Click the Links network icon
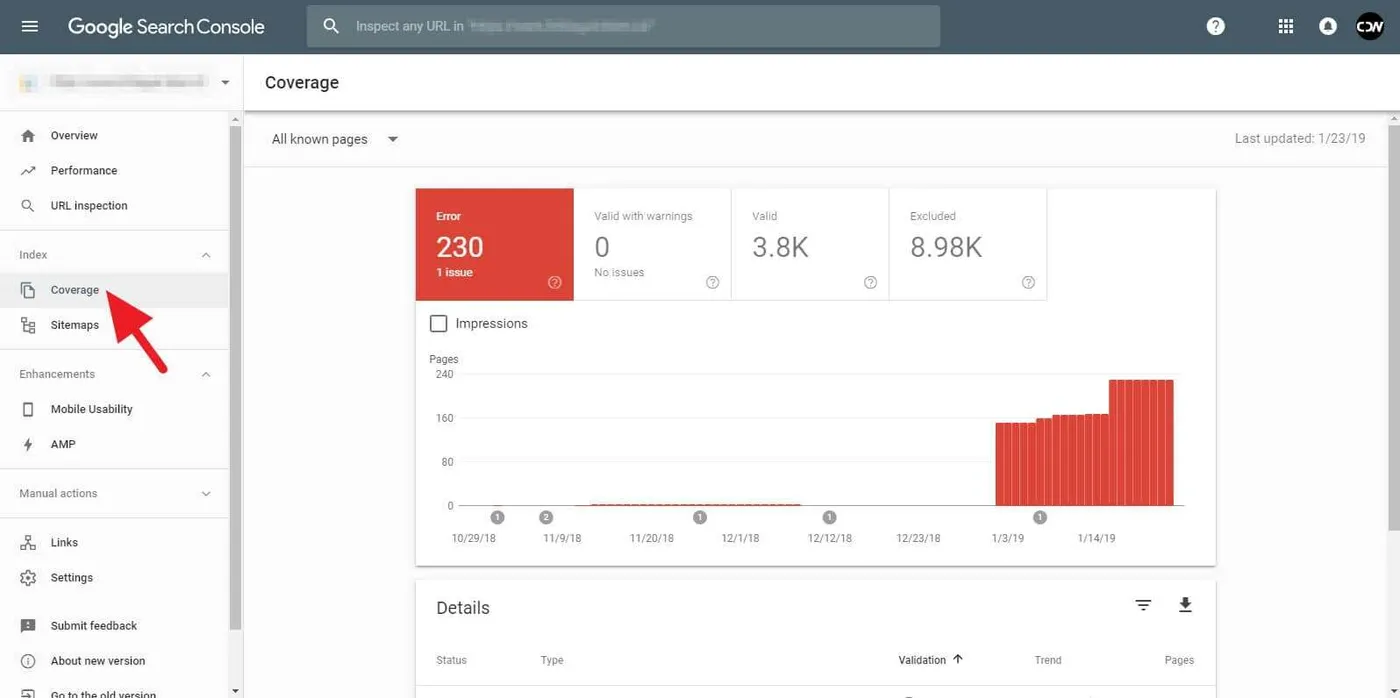1400x698 pixels. point(28,542)
